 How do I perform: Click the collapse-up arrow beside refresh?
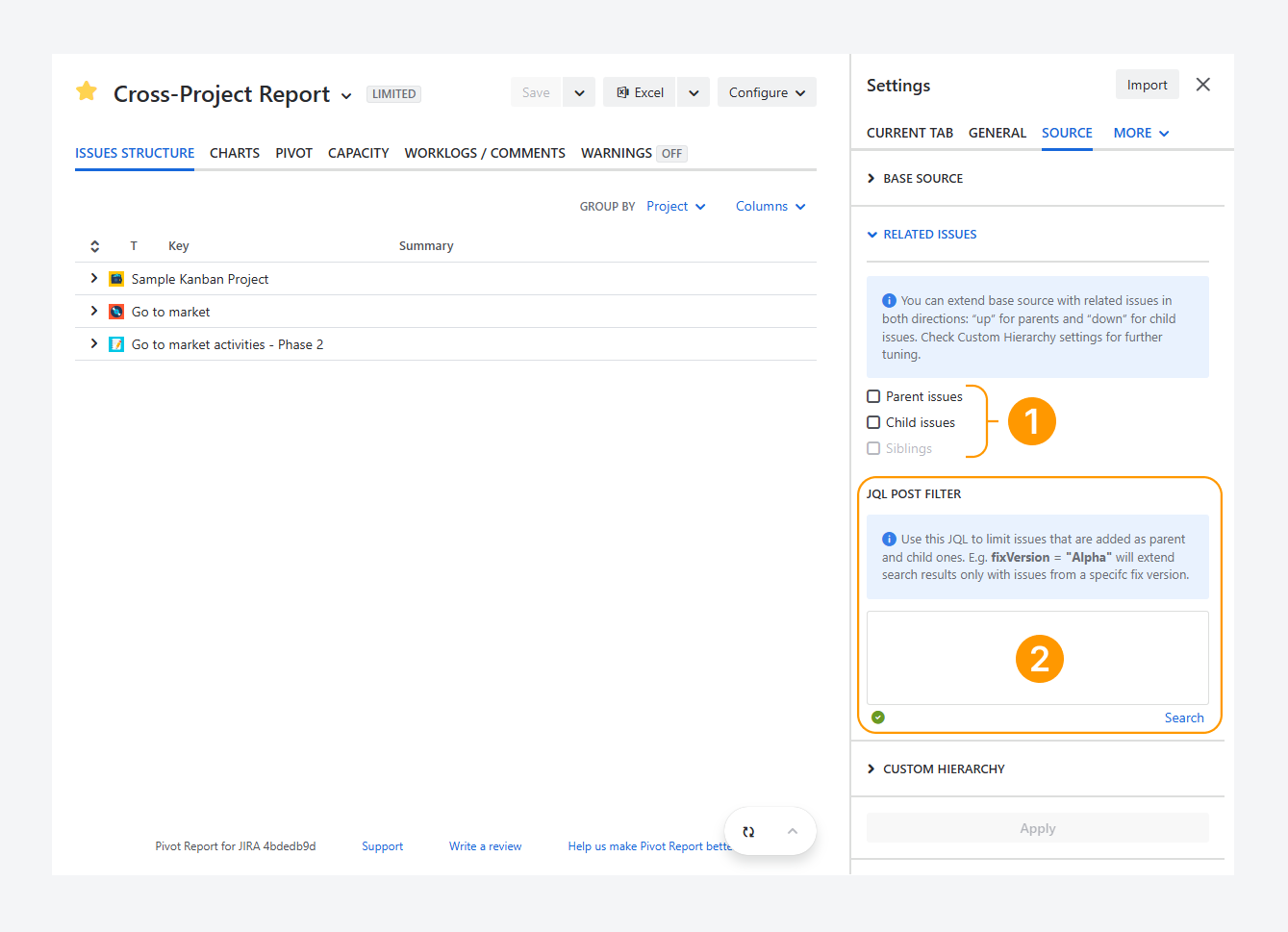(x=793, y=831)
